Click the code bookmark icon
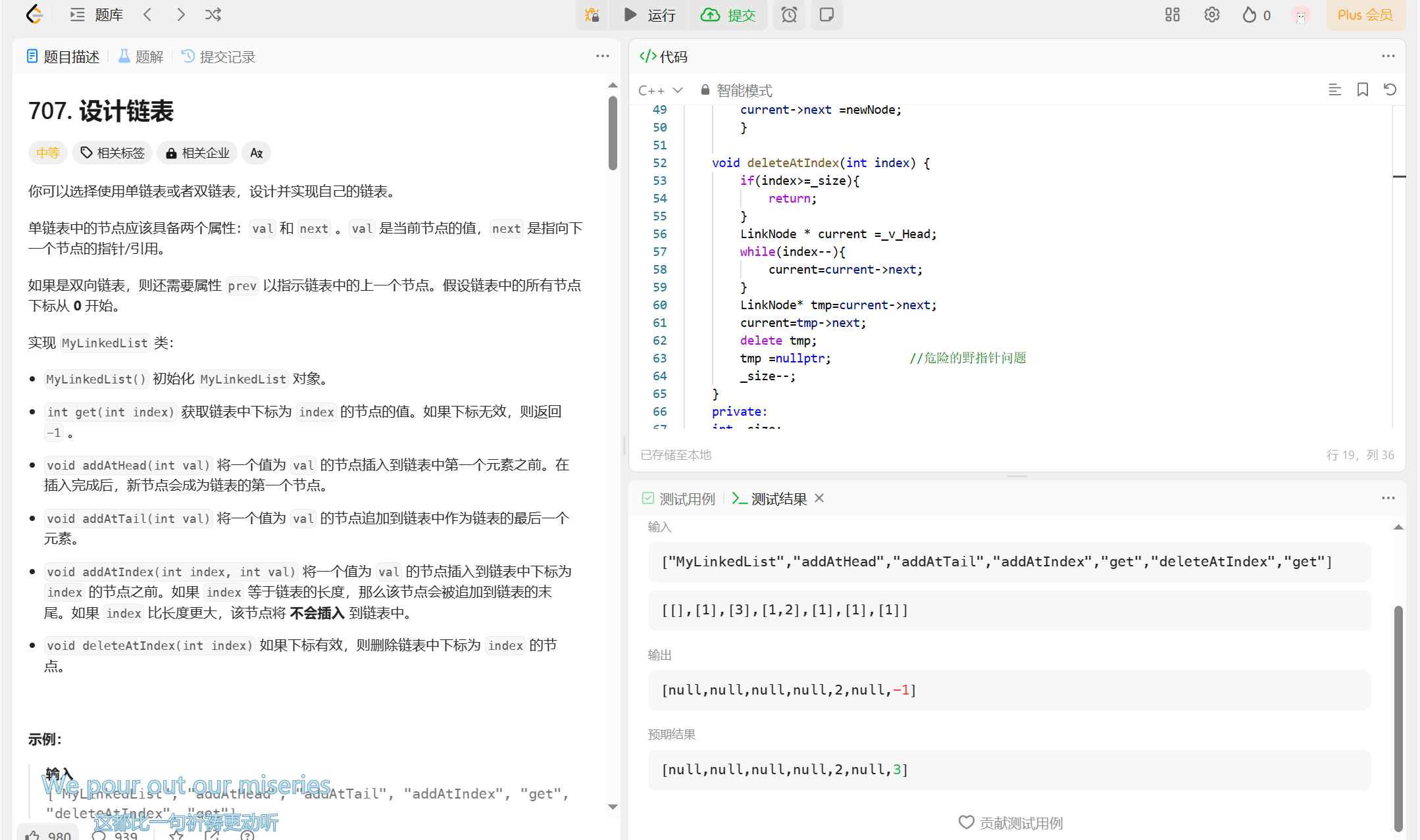1420x840 pixels. pyautogui.click(x=1363, y=89)
